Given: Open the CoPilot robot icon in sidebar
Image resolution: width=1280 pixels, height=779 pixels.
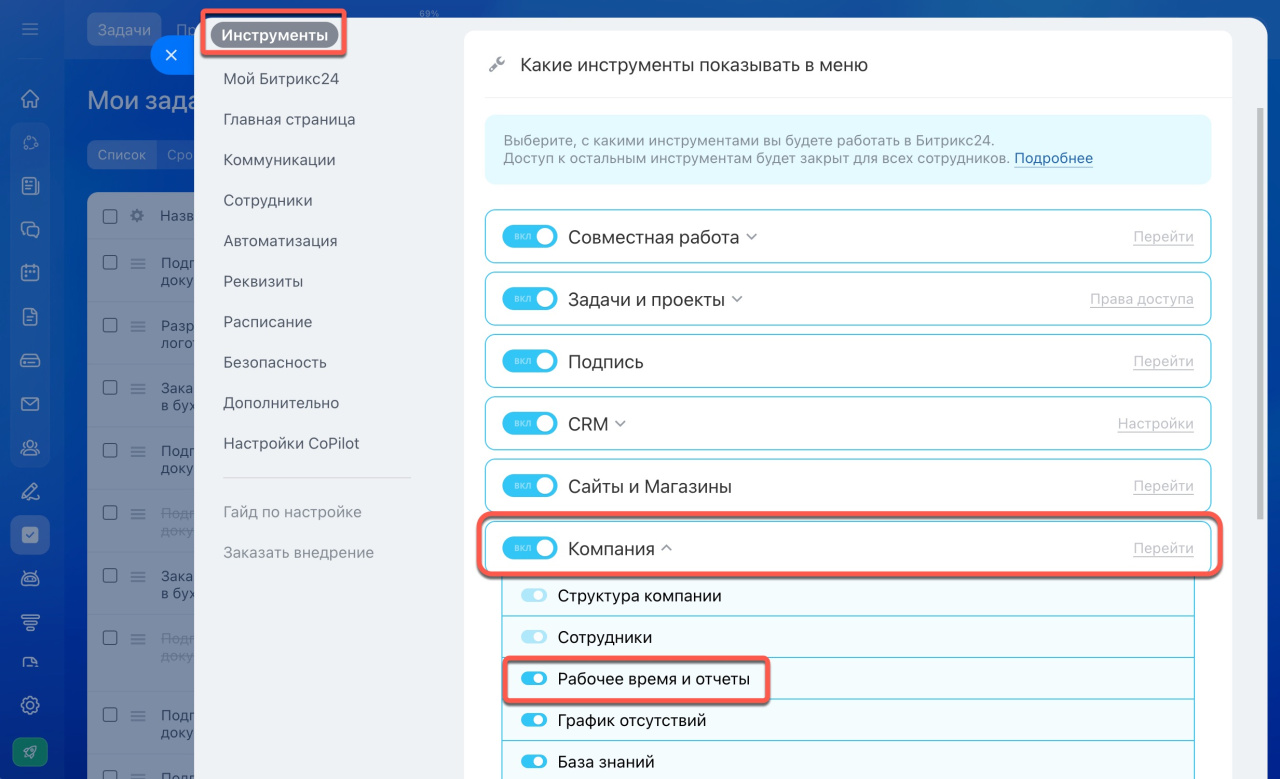Looking at the screenshot, I should coord(30,578).
